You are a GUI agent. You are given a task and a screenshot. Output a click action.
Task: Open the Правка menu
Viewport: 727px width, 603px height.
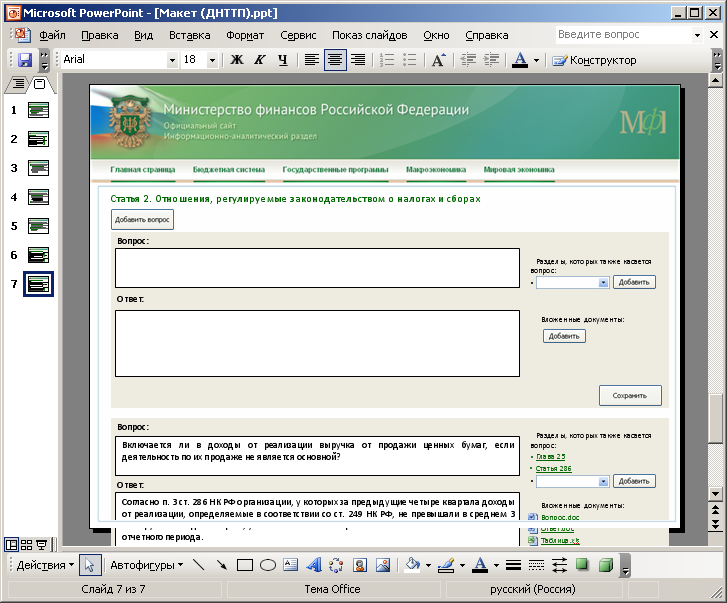coord(100,35)
